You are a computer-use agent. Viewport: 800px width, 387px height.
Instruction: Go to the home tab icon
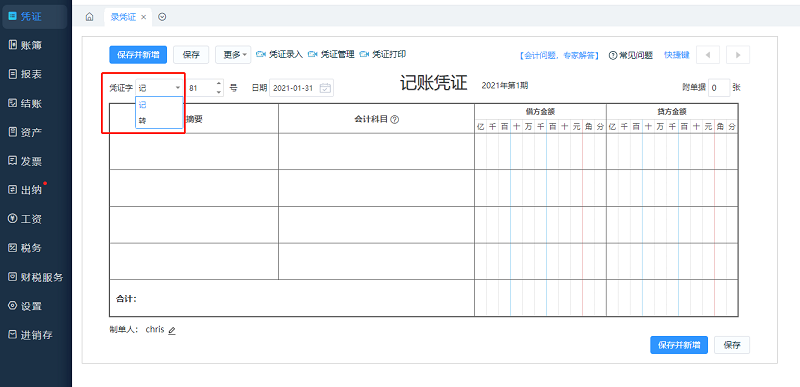pyautogui.click(x=90, y=17)
